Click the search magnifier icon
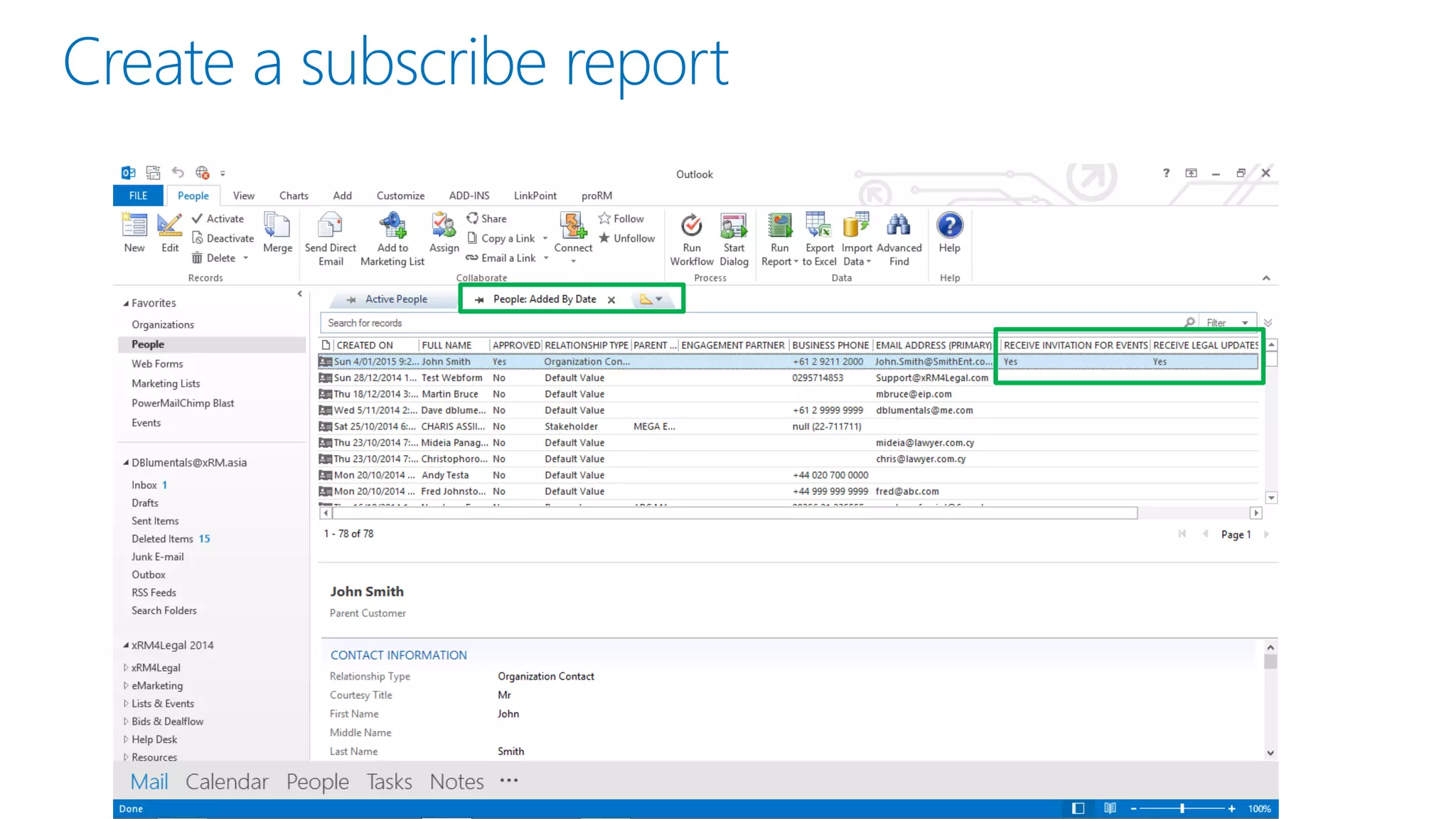This screenshot has height=819, width=1456. (x=1189, y=323)
